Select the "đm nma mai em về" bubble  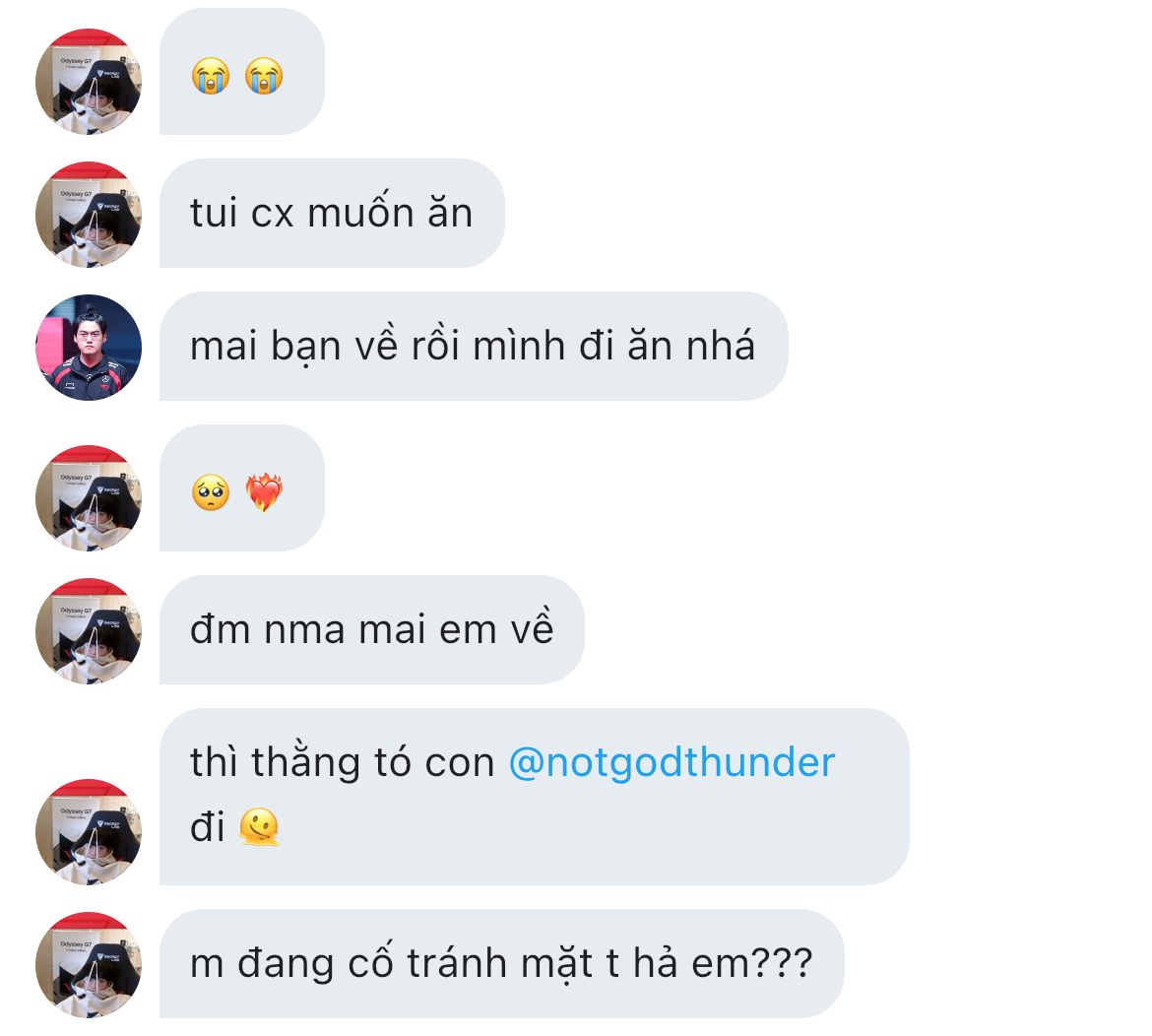pos(372,629)
